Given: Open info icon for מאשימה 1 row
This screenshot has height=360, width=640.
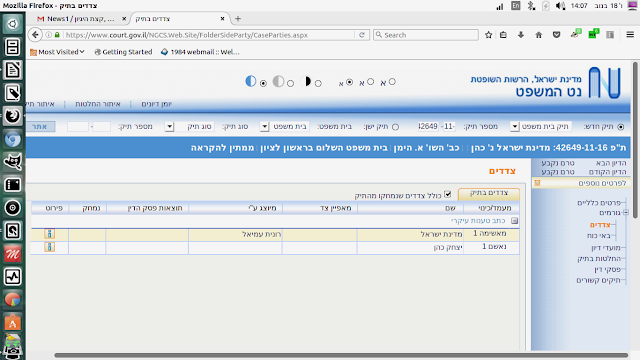Looking at the screenshot, I should pos(49,234).
